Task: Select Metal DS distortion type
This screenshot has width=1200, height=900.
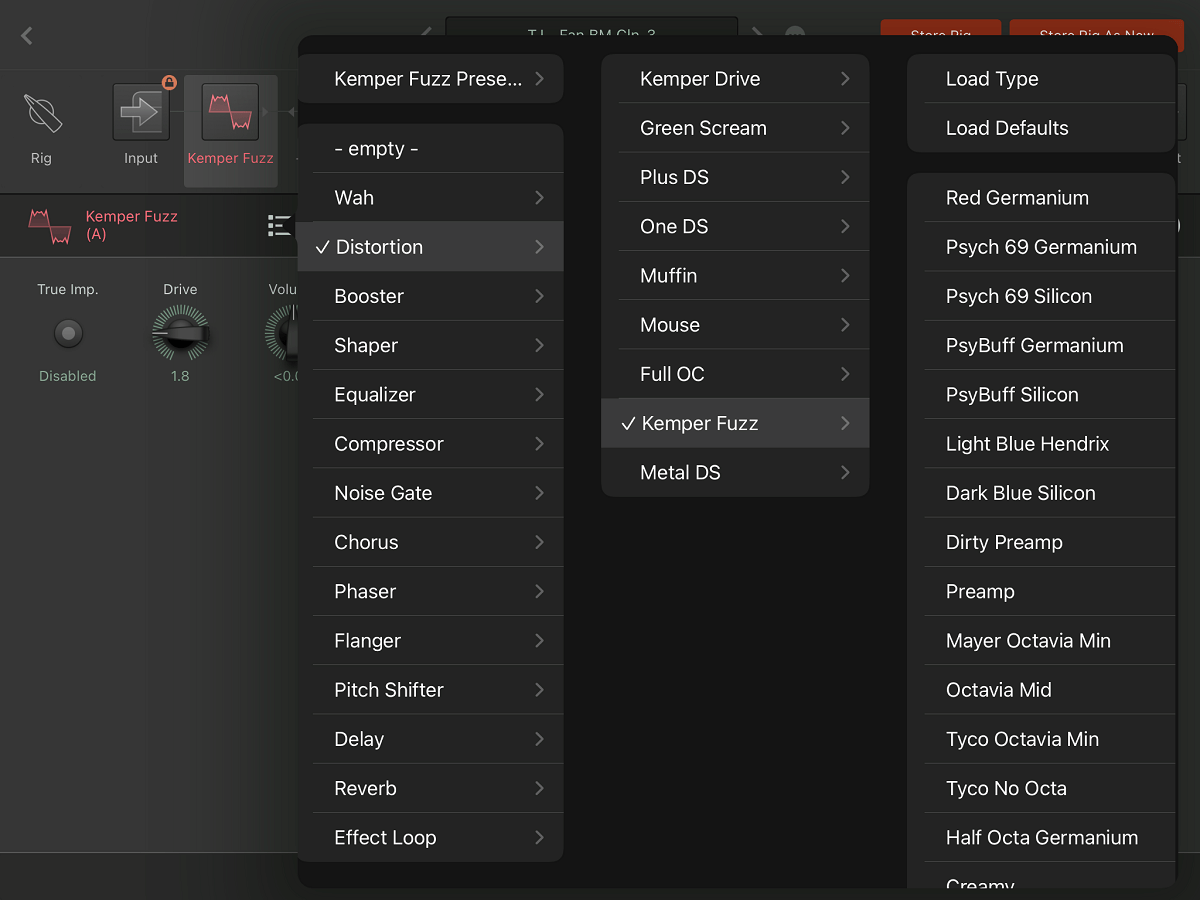Action: pos(735,473)
